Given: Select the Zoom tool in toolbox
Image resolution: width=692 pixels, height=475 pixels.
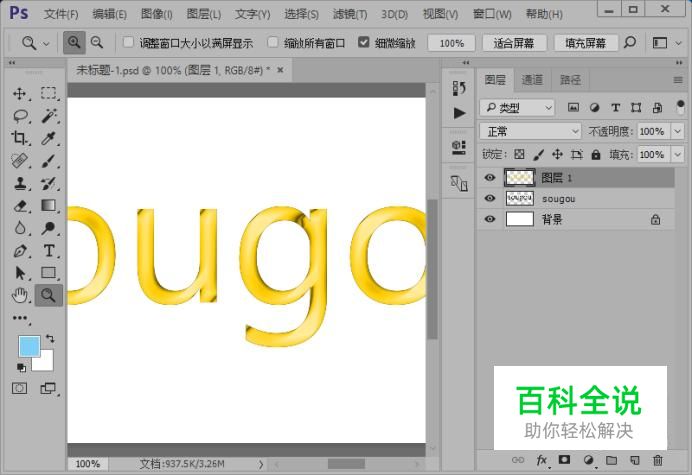Looking at the screenshot, I should click(49, 295).
